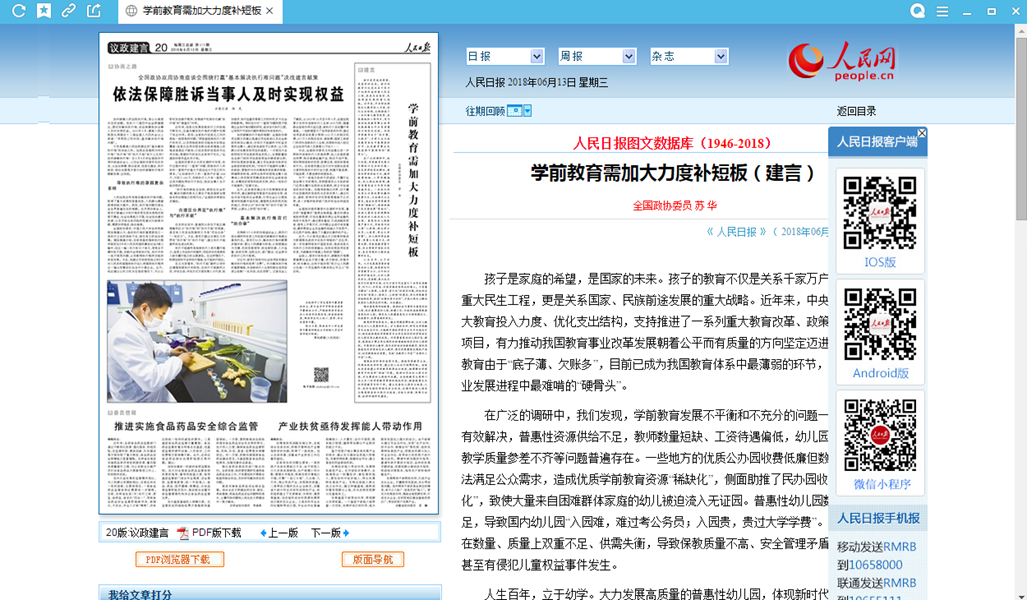This screenshot has height=600, width=1027.
Task: Go to previous page via 上一版
Action: 280,533
